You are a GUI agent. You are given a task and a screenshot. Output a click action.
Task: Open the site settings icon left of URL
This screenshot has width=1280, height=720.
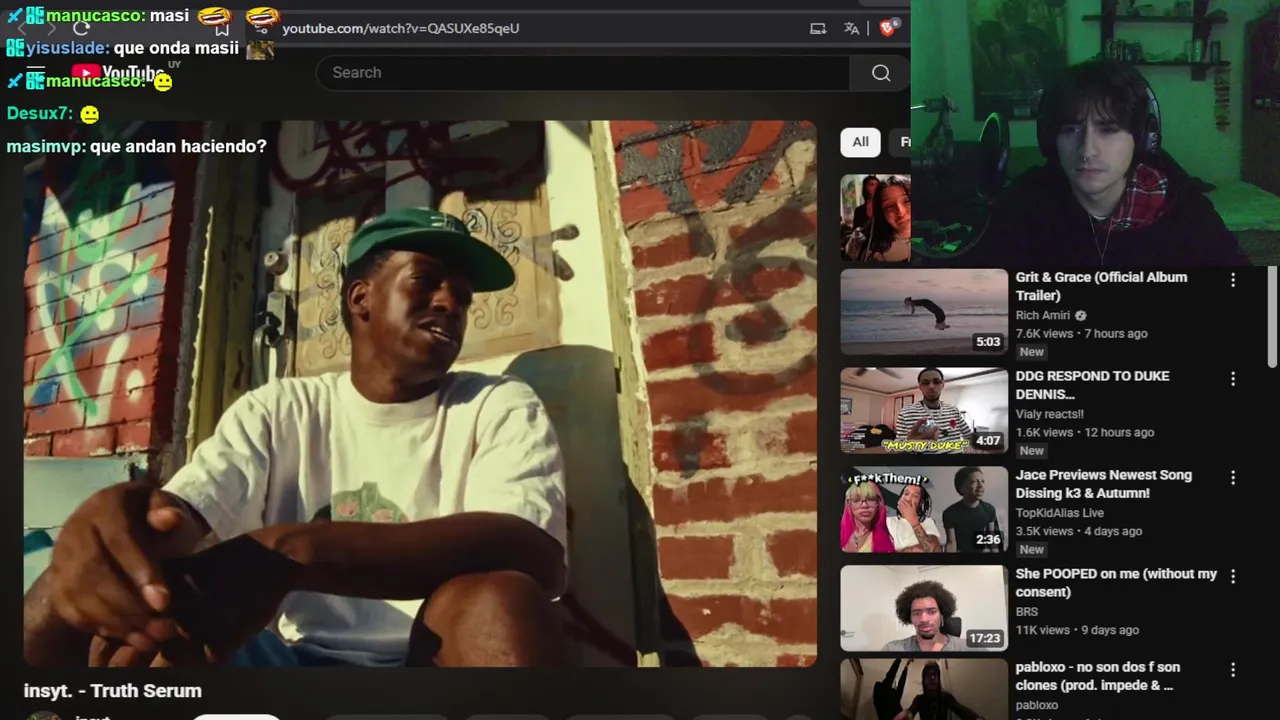(262, 28)
